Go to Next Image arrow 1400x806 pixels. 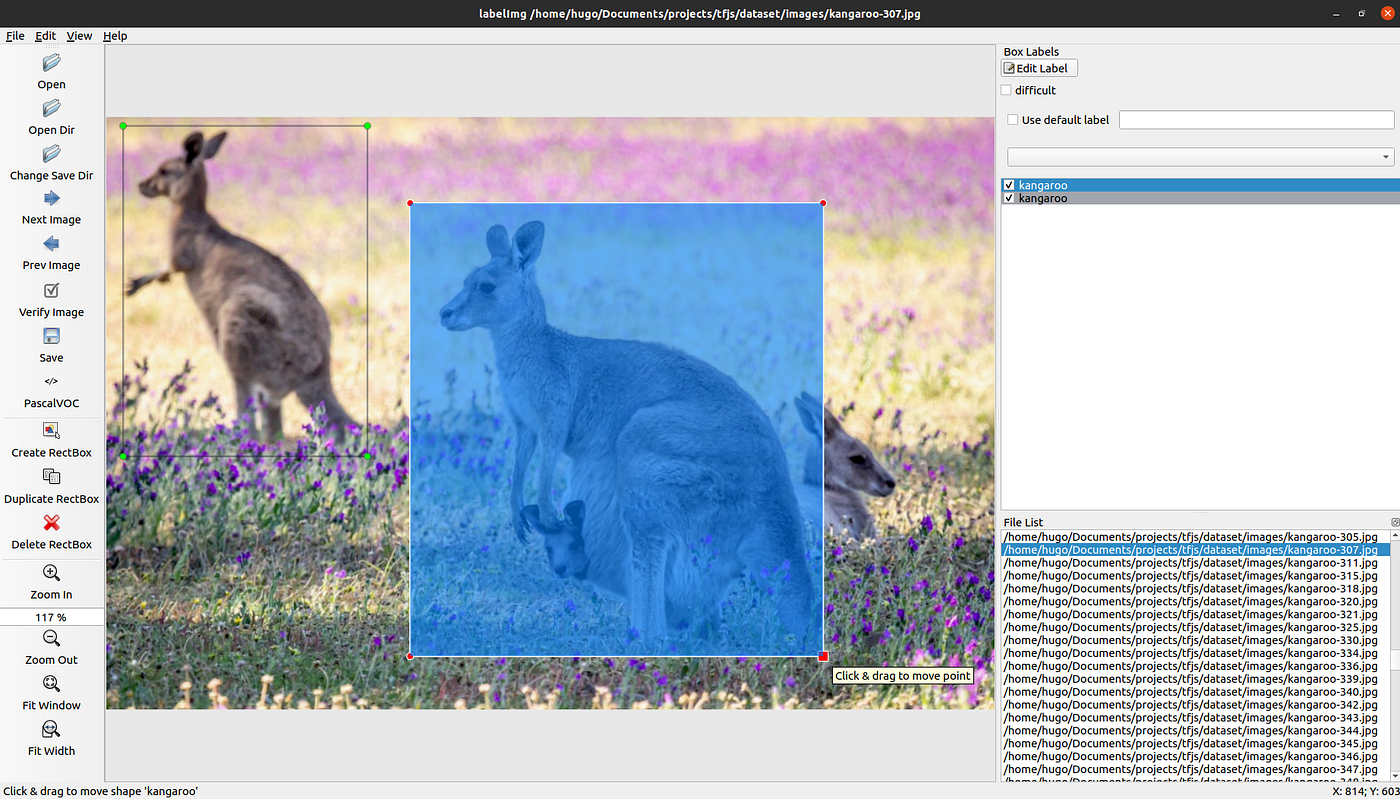point(51,198)
